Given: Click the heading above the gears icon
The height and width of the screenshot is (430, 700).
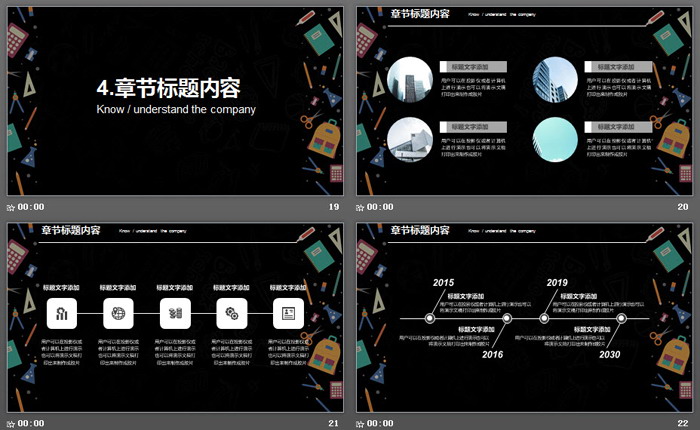Looking at the screenshot, I should click(x=231, y=288).
